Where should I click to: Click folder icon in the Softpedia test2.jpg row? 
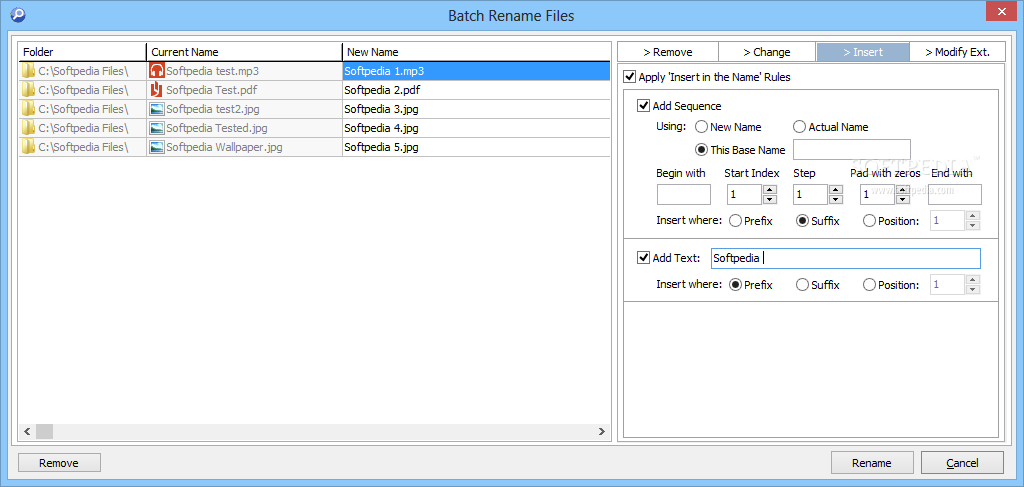(28, 108)
